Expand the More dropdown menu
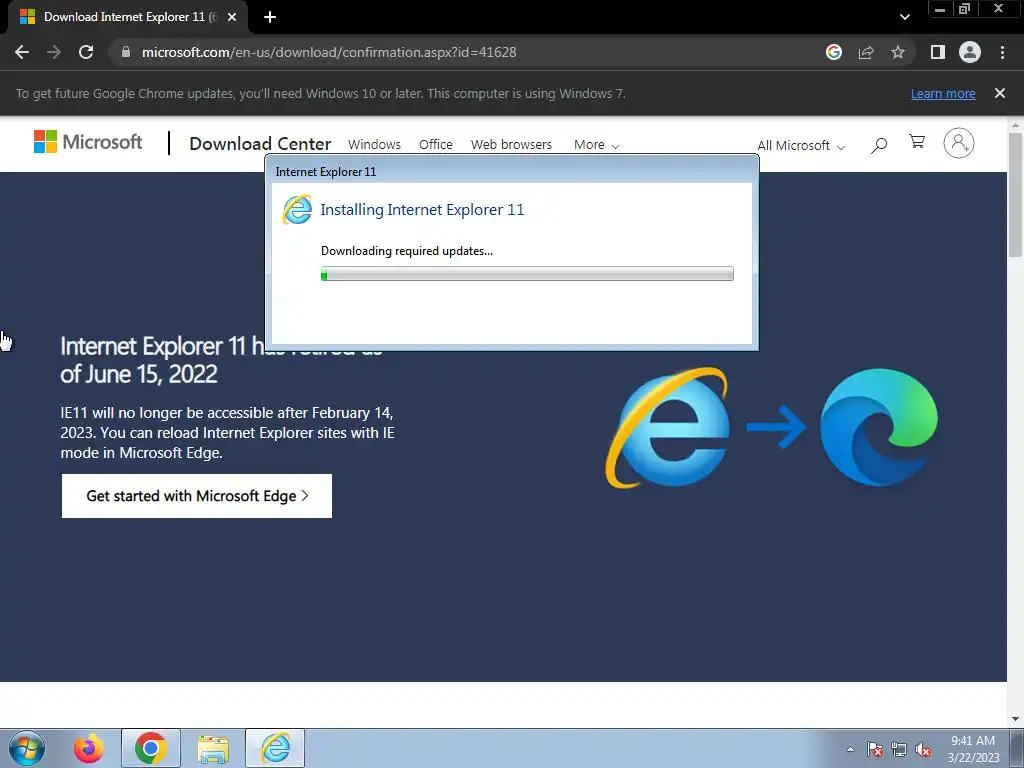Viewport: 1024px width, 768px height. pos(596,145)
